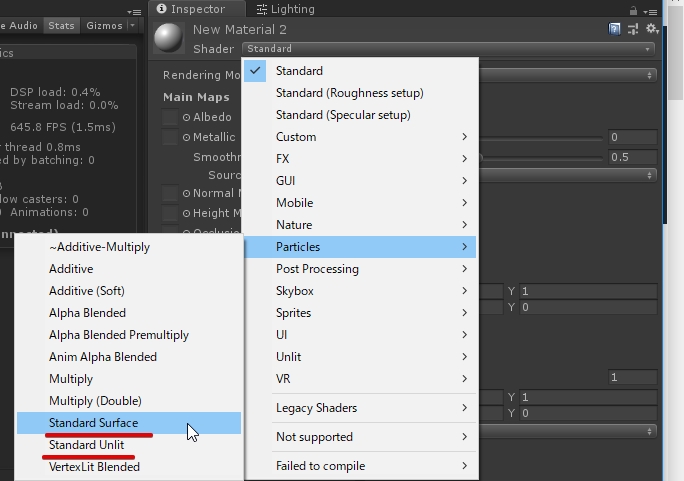Select Additive (Soft) particle shader
The height and width of the screenshot is (481, 684).
pos(129,291)
